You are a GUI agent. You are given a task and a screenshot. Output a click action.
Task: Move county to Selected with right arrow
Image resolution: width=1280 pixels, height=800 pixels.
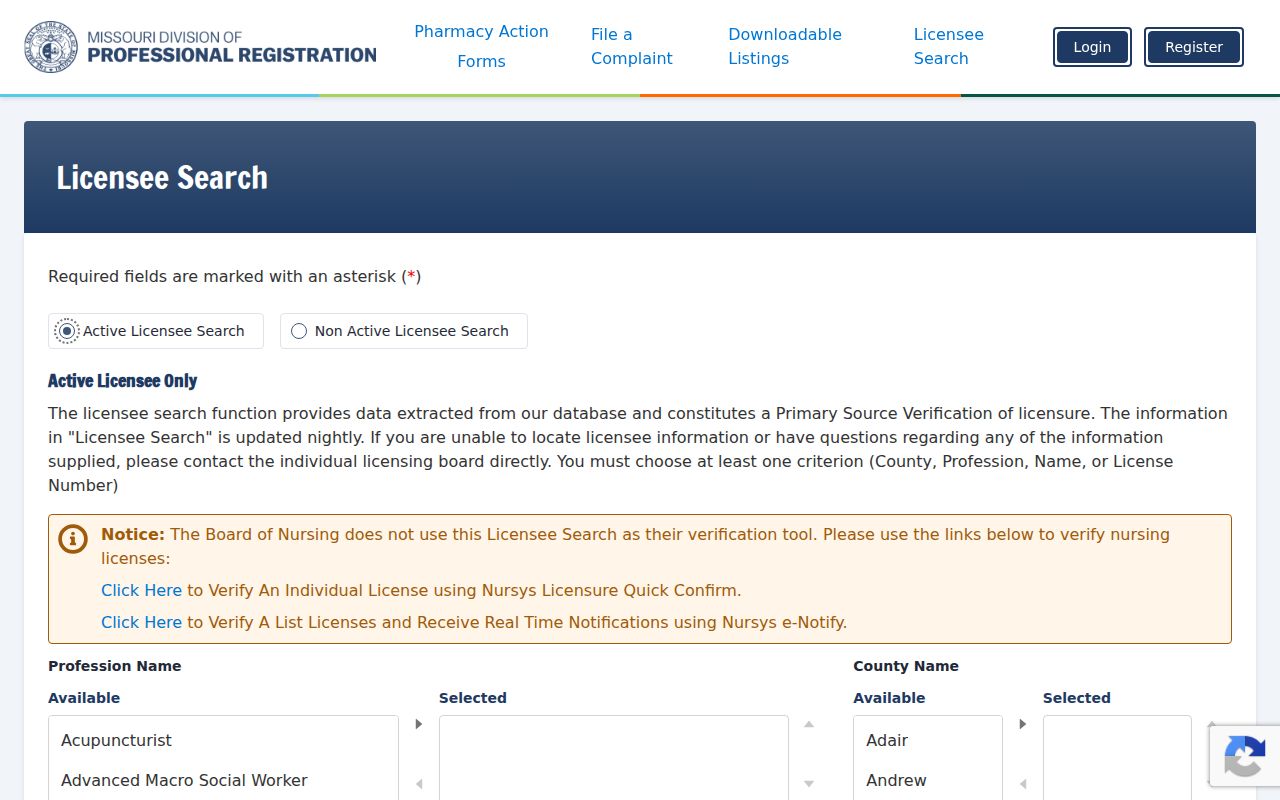coord(1023,724)
